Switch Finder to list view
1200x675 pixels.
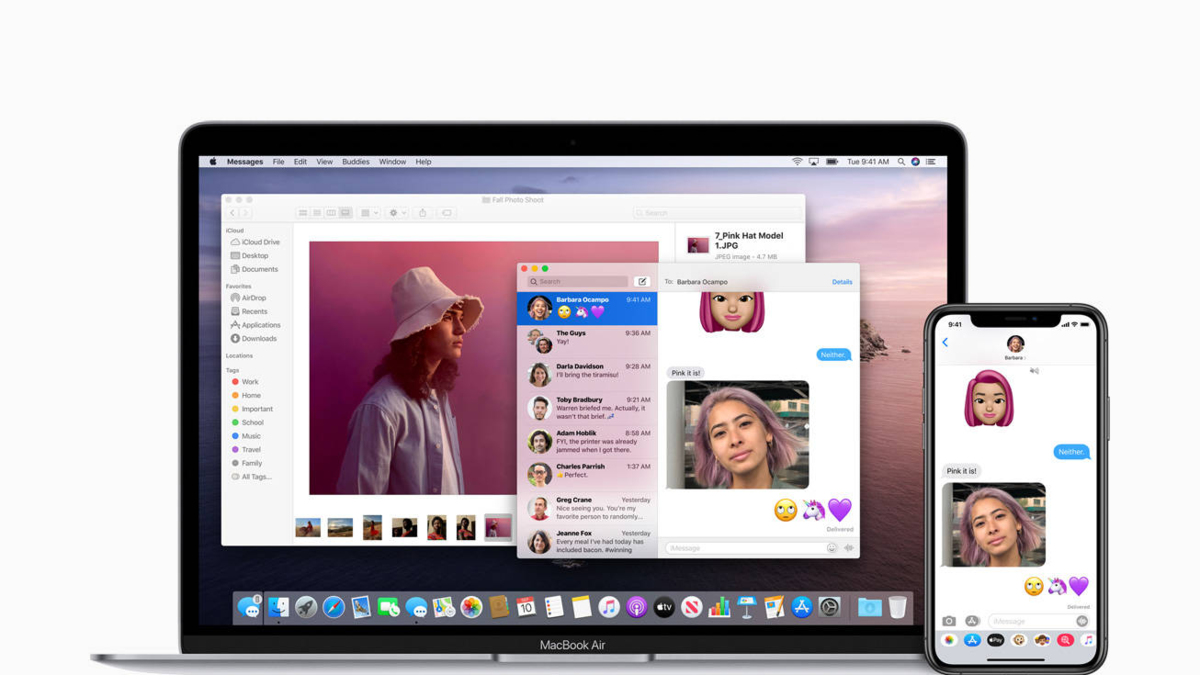click(x=317, y=213)
